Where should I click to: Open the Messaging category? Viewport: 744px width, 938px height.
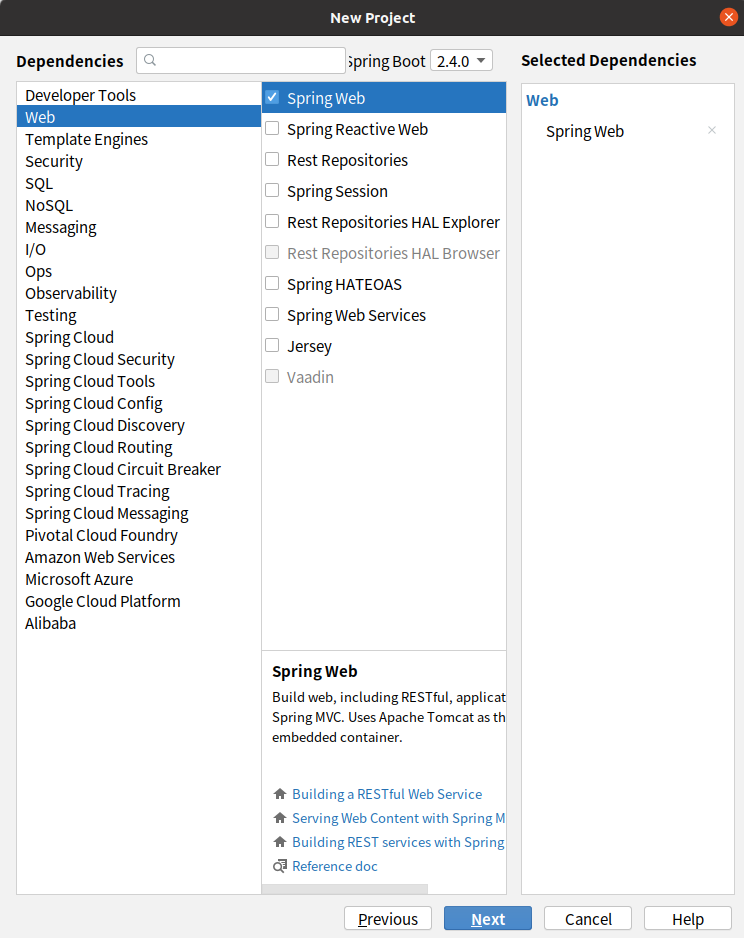139,227
